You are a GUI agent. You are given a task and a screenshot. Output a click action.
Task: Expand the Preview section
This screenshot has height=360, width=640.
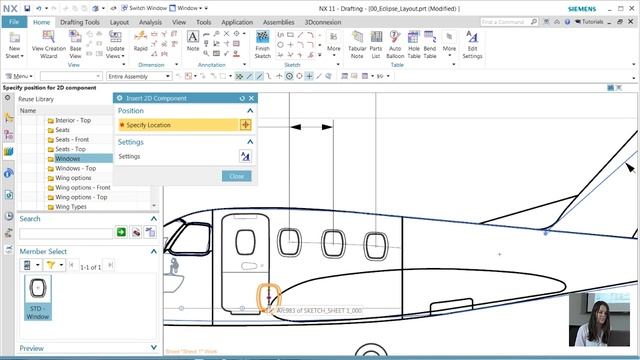153,347
